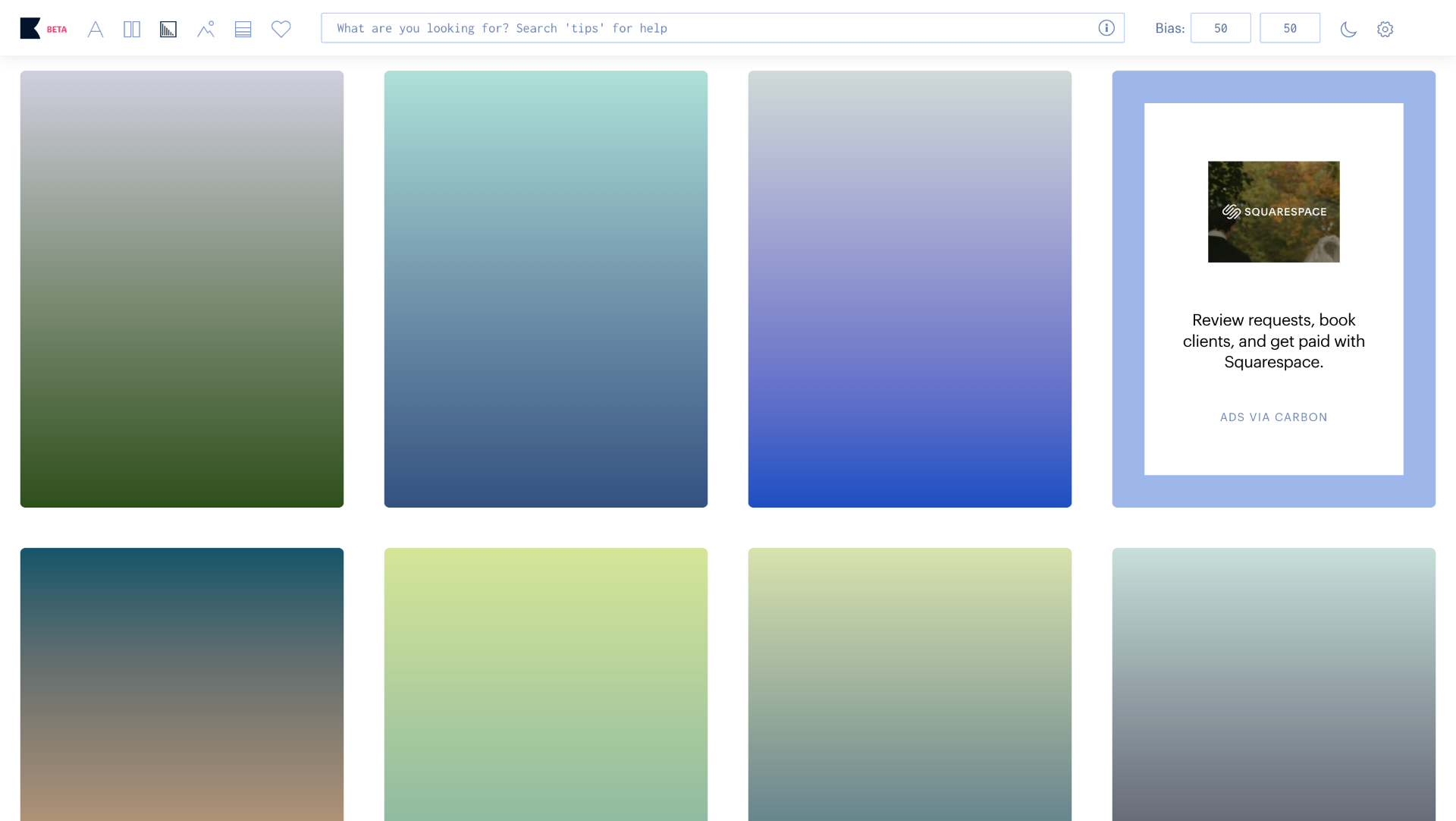
Task: Select the Gradient view icon
Action: tap(168, 30)
